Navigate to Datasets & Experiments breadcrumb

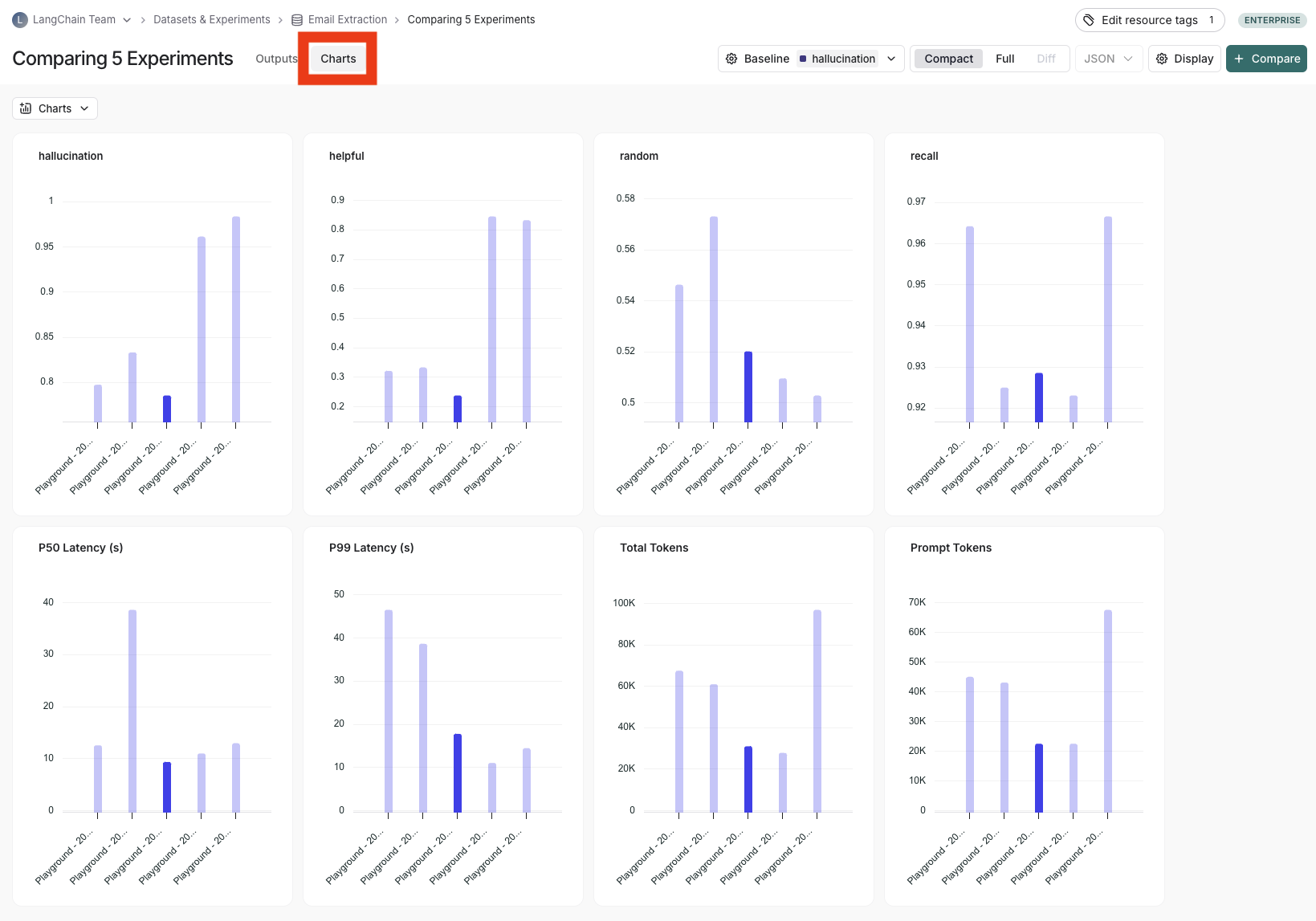211,18
